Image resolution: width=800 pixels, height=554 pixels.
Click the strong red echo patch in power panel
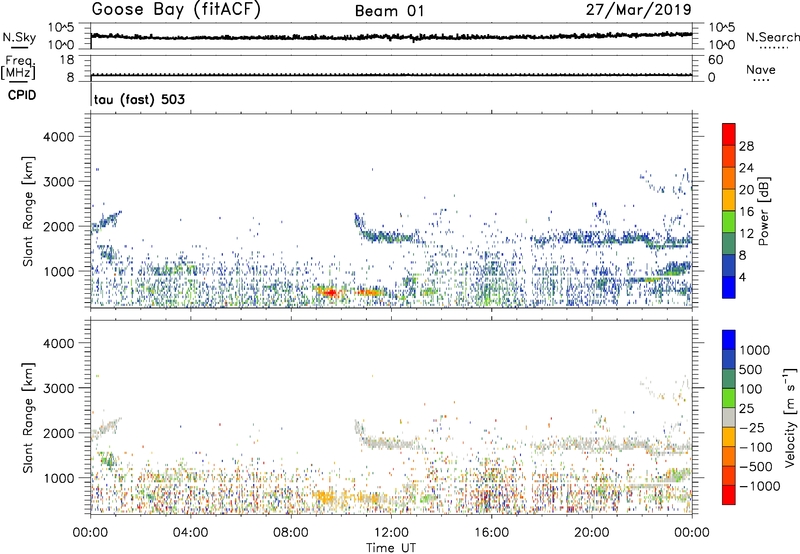330,293
